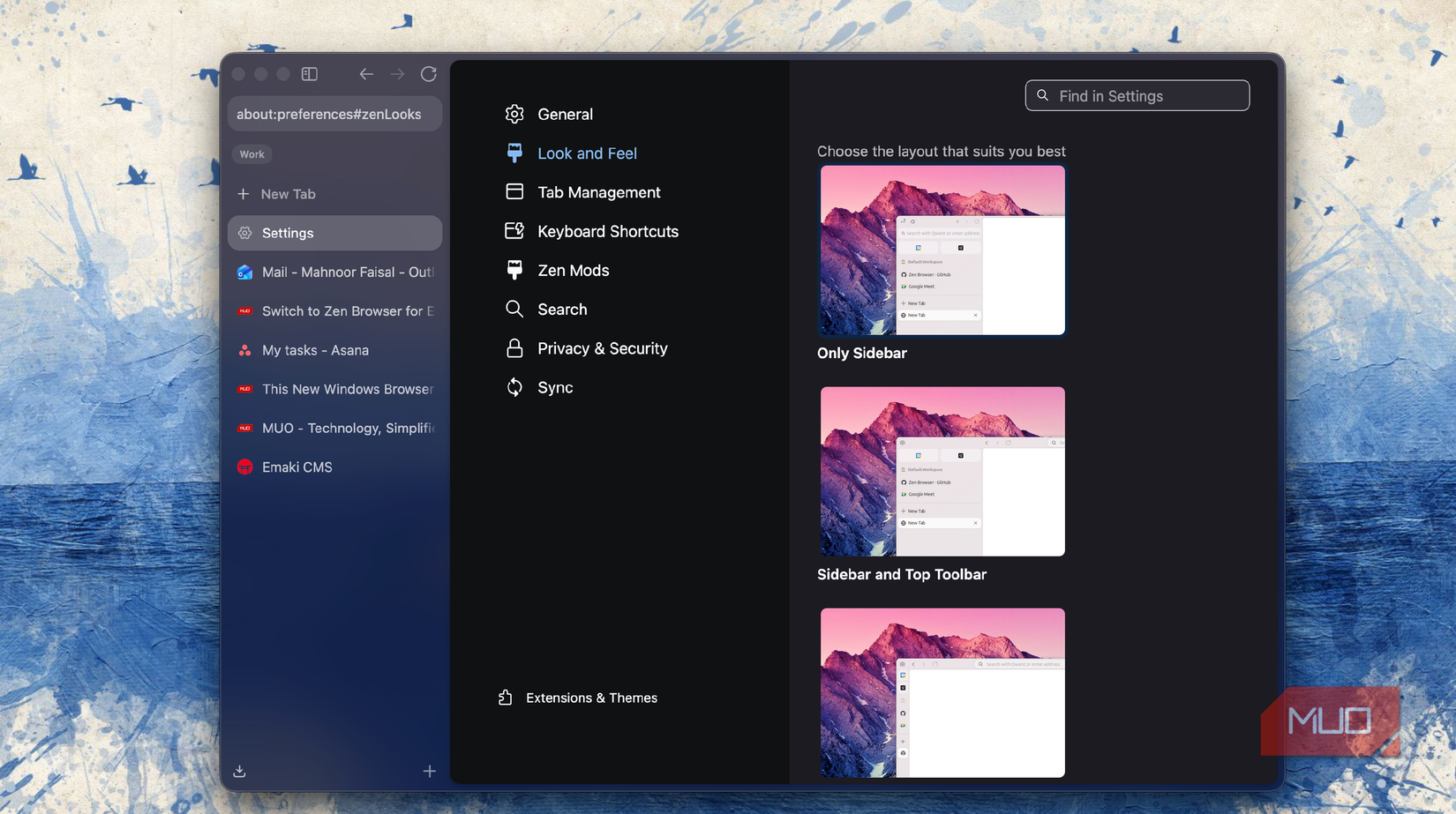Select the Look and Feel link
Viewport: 1456px width, 814px height.
pos(587,153)
